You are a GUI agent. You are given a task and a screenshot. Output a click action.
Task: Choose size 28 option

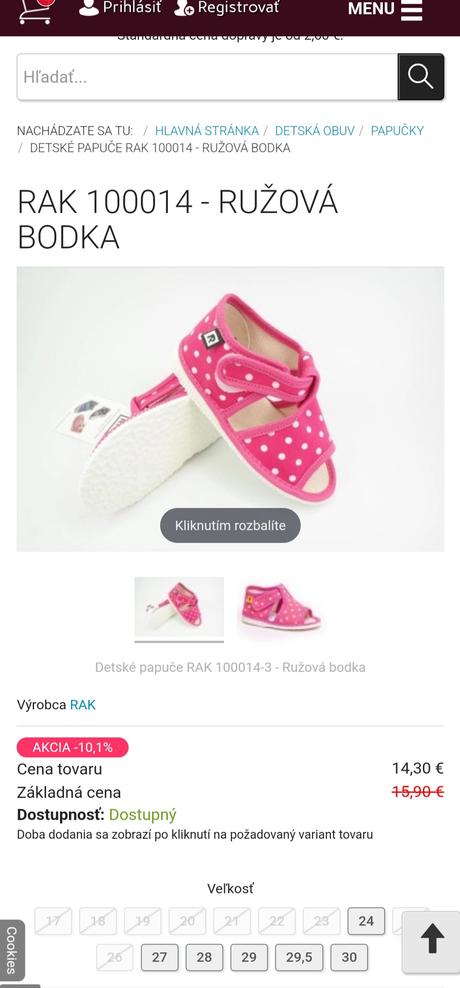204,957
